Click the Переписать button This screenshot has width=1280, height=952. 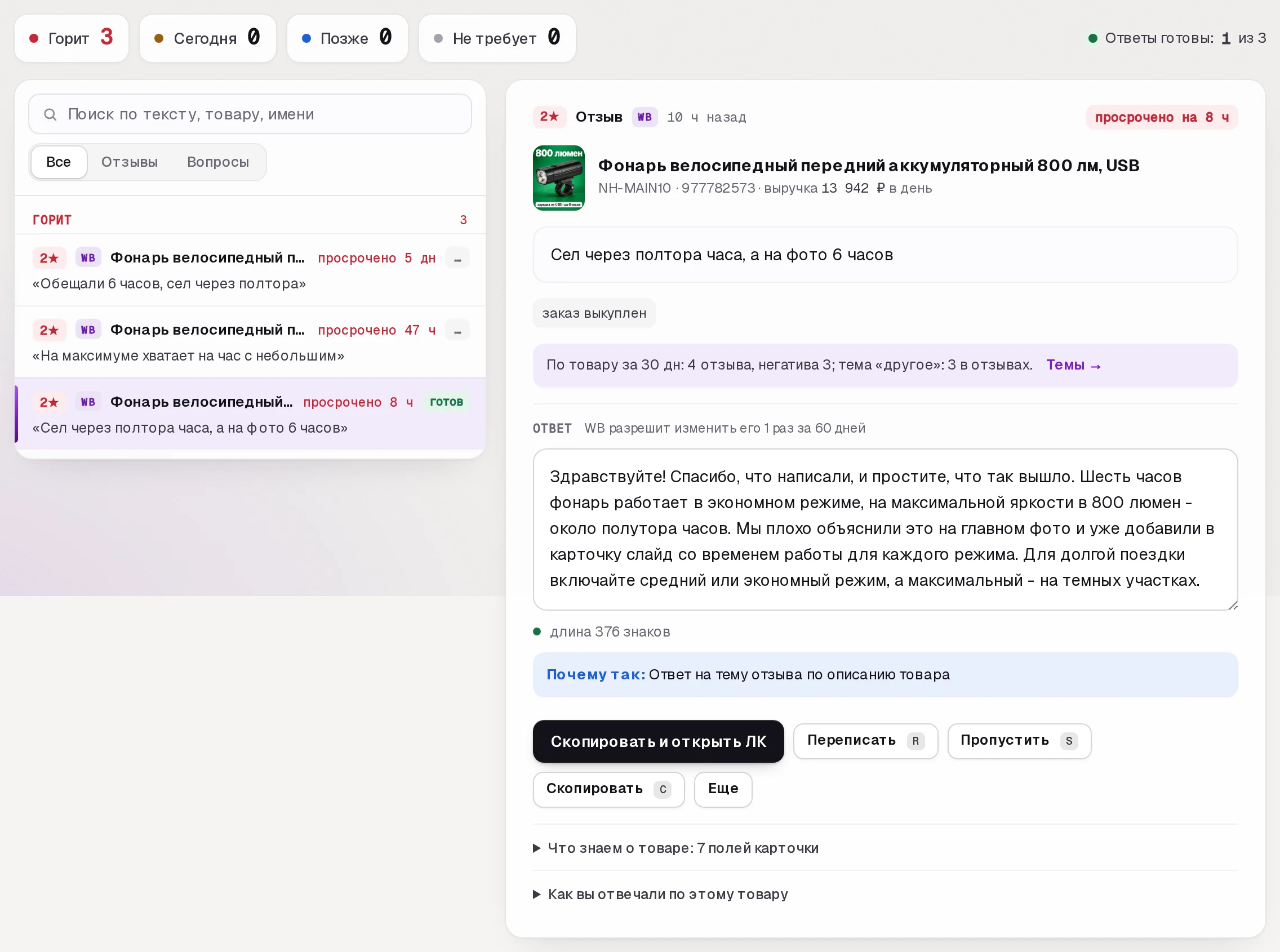coord(865,741)
